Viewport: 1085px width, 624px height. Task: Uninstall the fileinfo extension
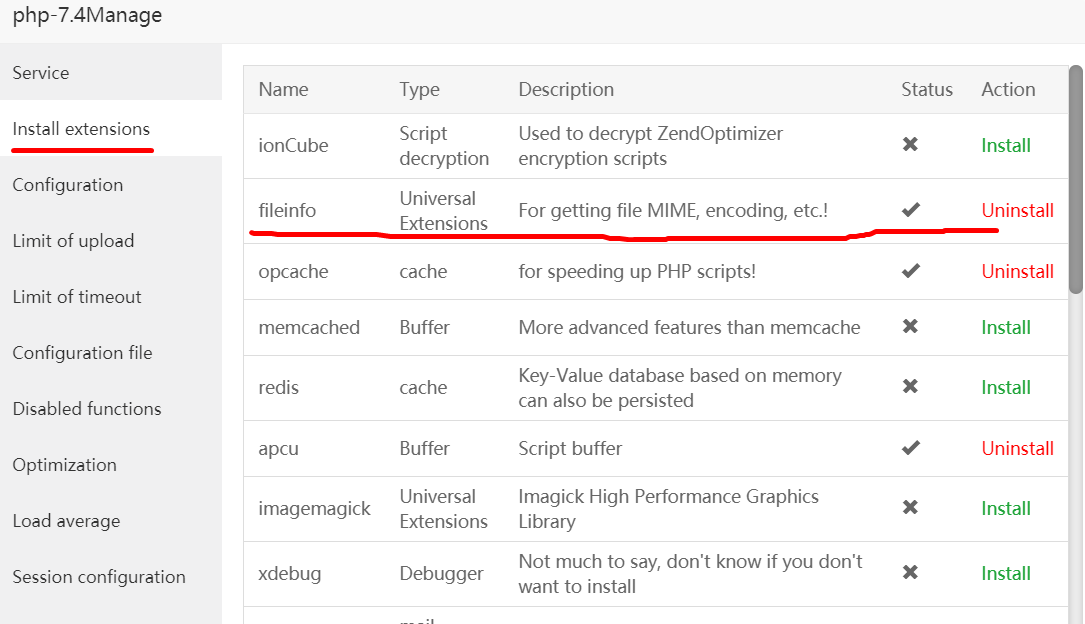[x=1017, y=210]
